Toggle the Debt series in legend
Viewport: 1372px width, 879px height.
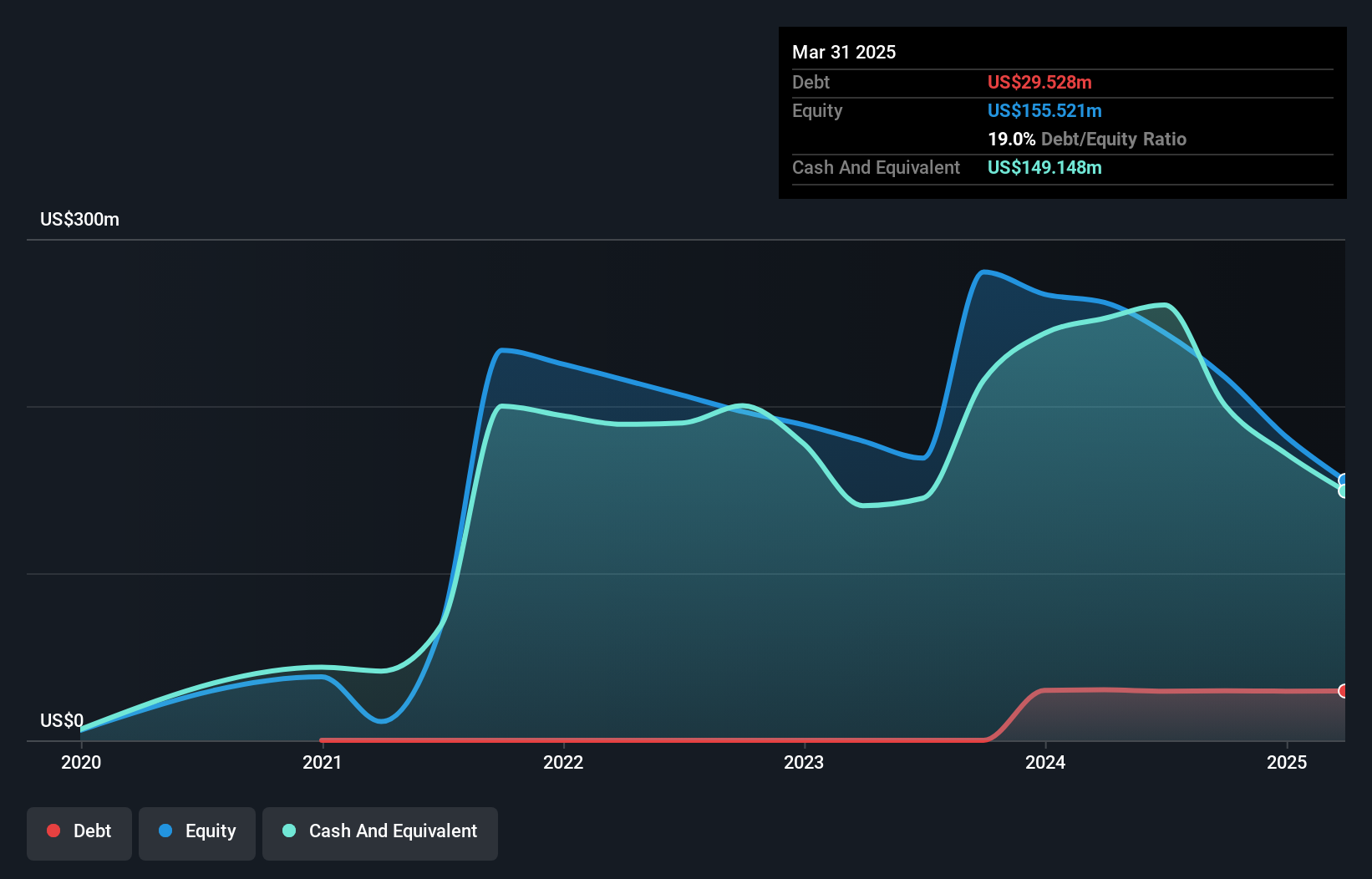79,833
